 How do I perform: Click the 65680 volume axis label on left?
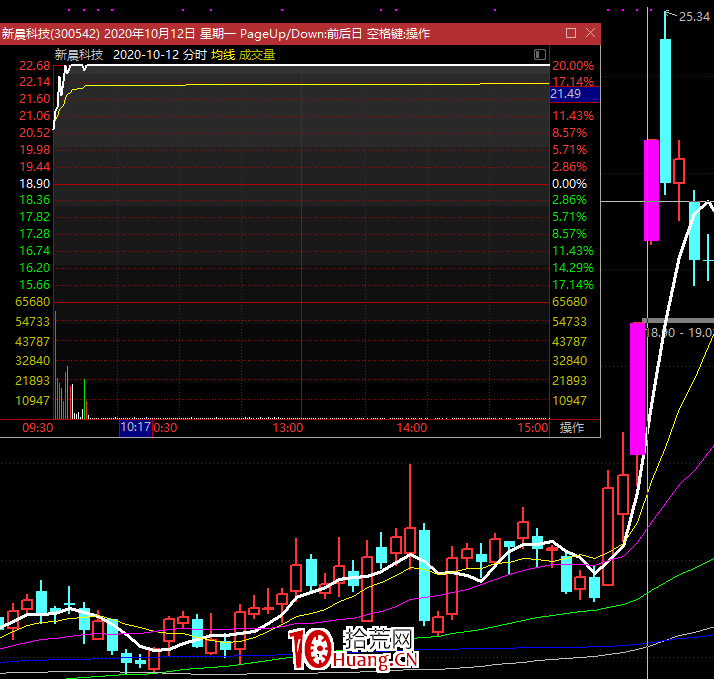[33, 301]
